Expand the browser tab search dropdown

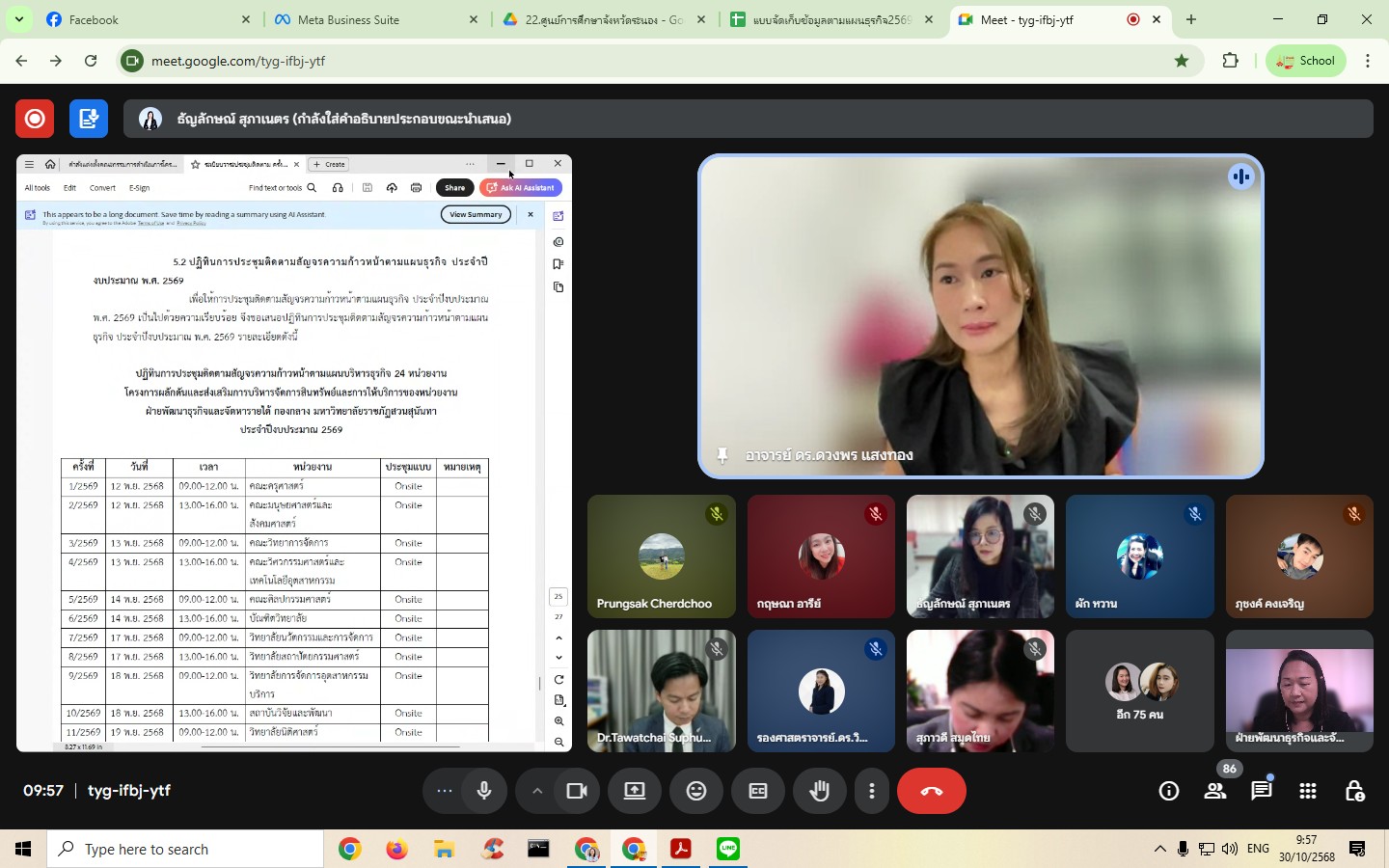pyautogui.click(x=18, y=19)
